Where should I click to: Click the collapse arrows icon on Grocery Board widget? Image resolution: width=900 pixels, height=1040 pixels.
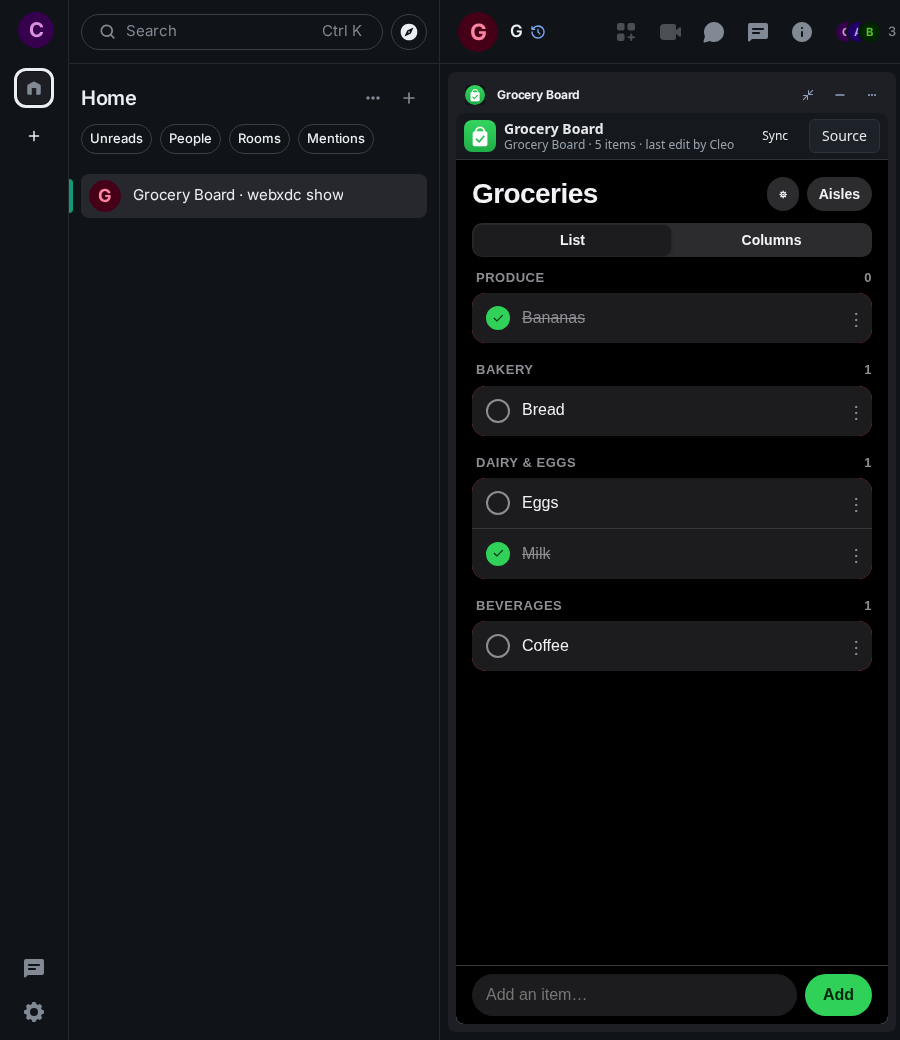808,95
